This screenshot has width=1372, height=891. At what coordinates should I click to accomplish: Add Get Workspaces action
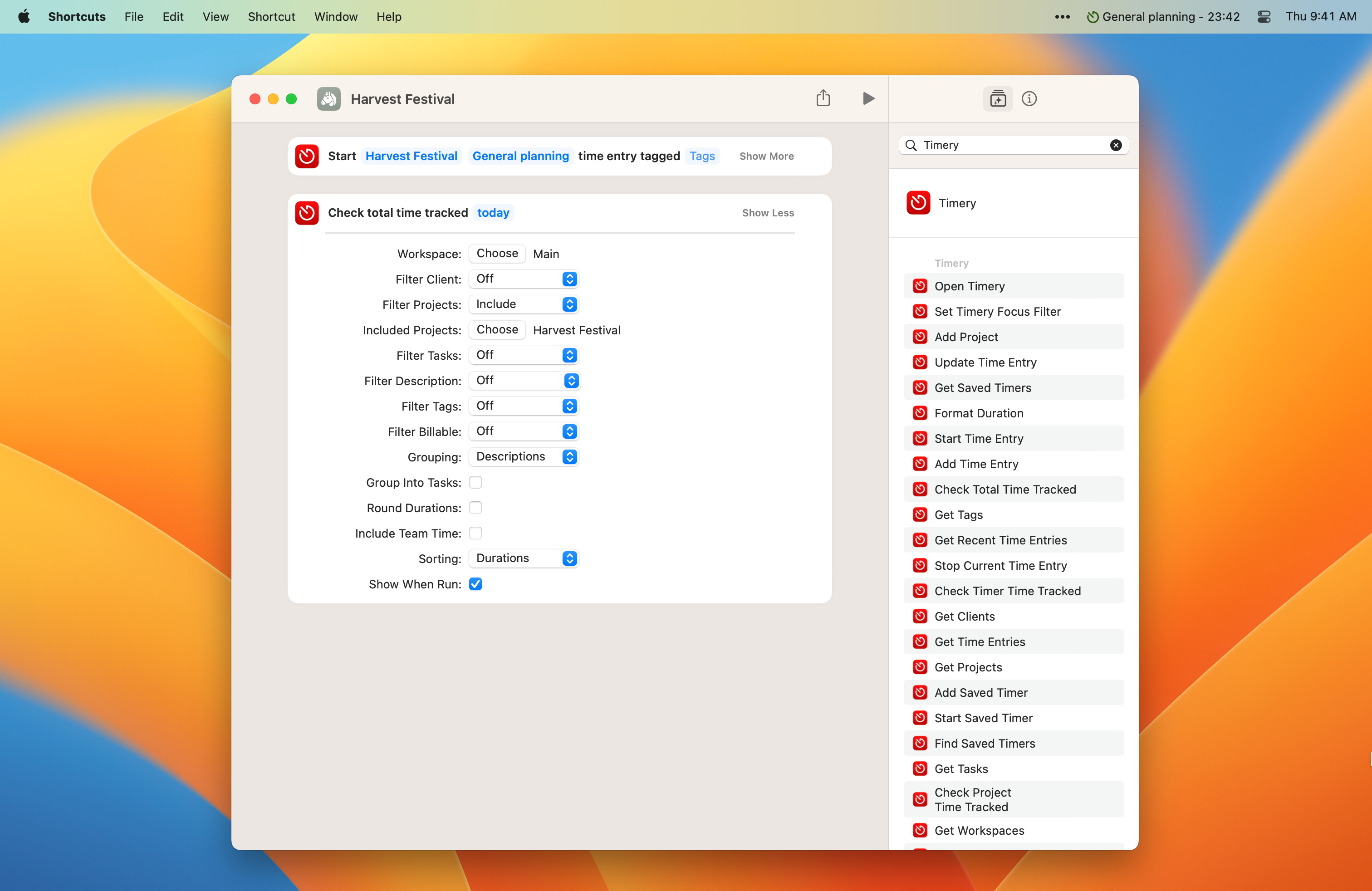(1014, 830)
